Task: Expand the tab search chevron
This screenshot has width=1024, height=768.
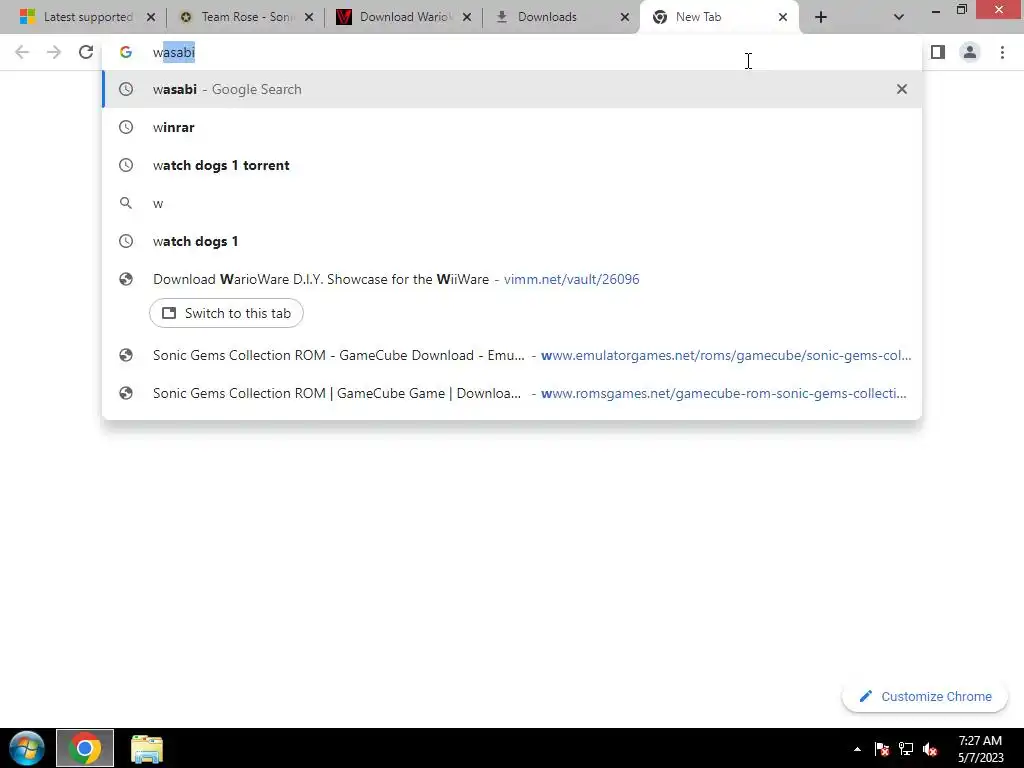Action: pyautogui.click(x=899, y=17)
